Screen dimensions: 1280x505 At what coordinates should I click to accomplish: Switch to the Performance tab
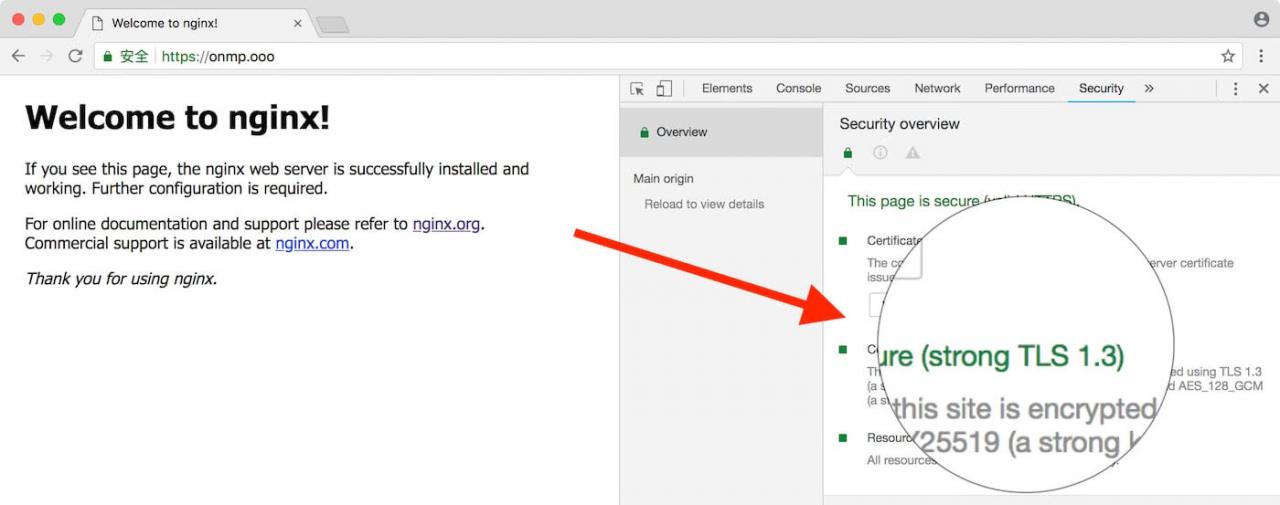click(x=1019, y=88)
